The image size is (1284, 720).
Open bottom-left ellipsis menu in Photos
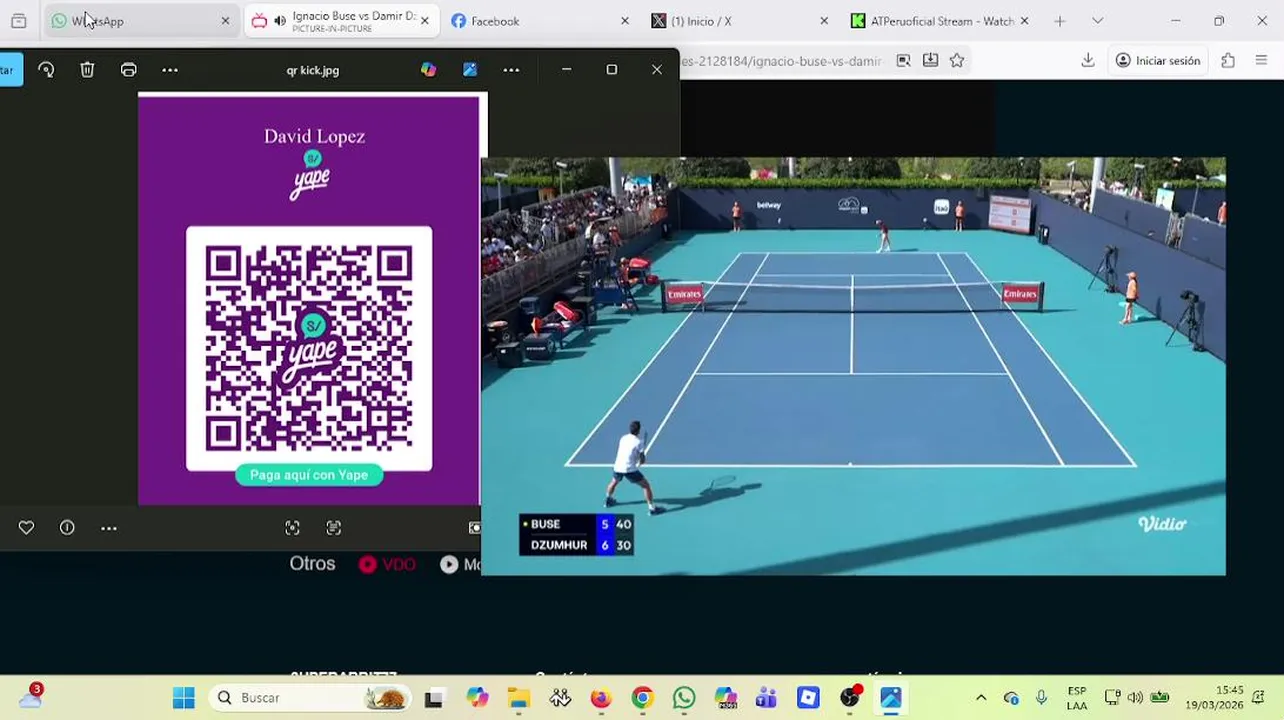click(x=109, y=528)
